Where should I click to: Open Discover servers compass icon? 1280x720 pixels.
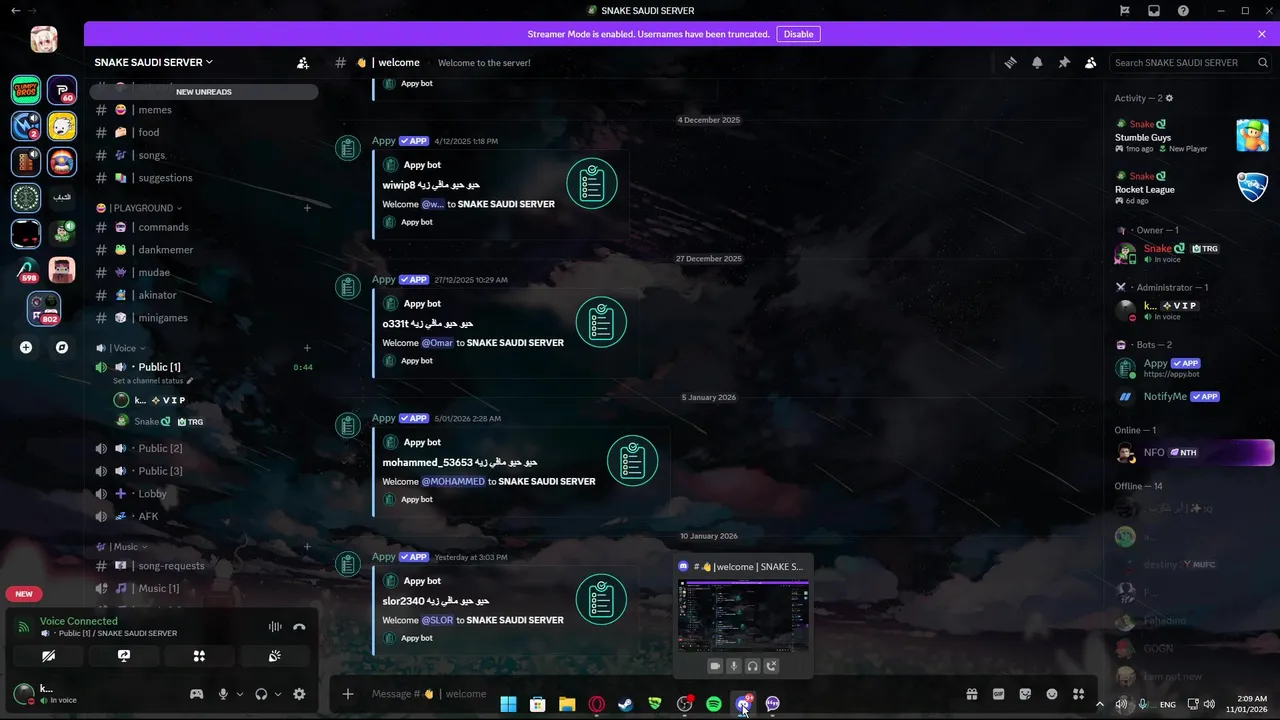(62, 348)
